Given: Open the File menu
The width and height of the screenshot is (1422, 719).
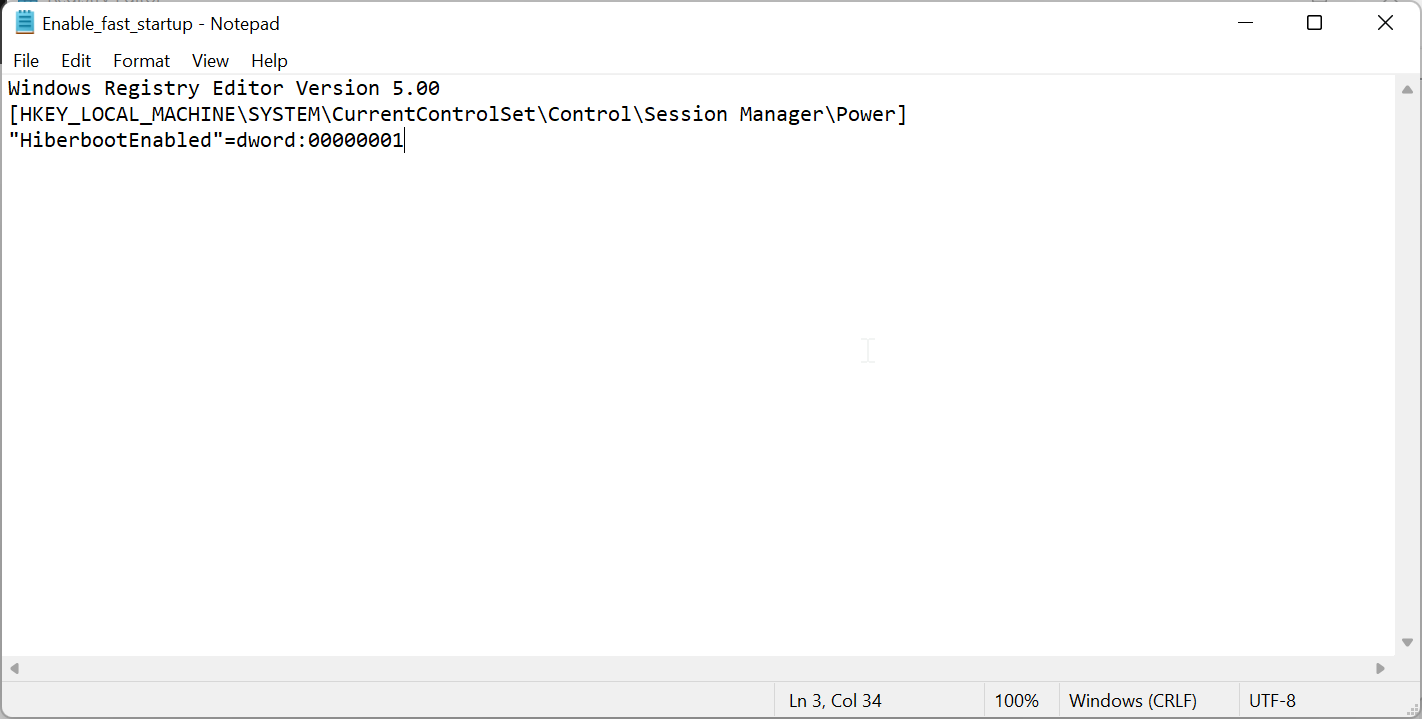Looking at the screenshot, I should pos(26,61).
